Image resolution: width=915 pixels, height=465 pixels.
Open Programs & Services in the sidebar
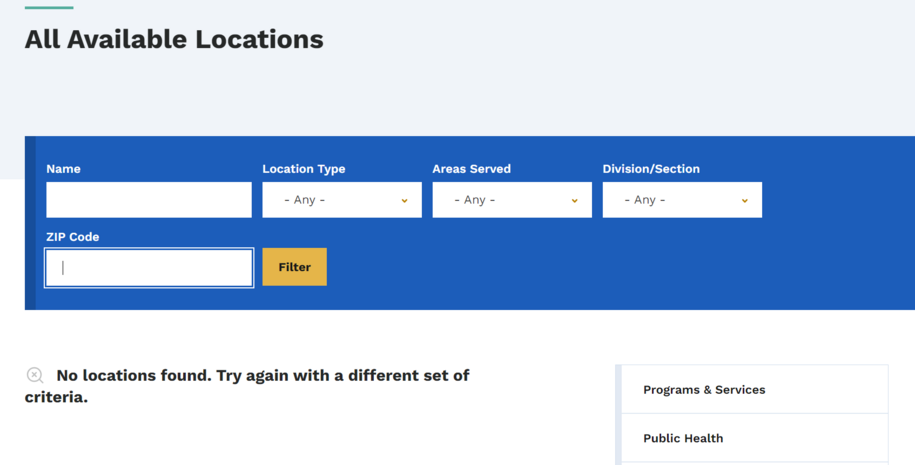click(704, 390)
